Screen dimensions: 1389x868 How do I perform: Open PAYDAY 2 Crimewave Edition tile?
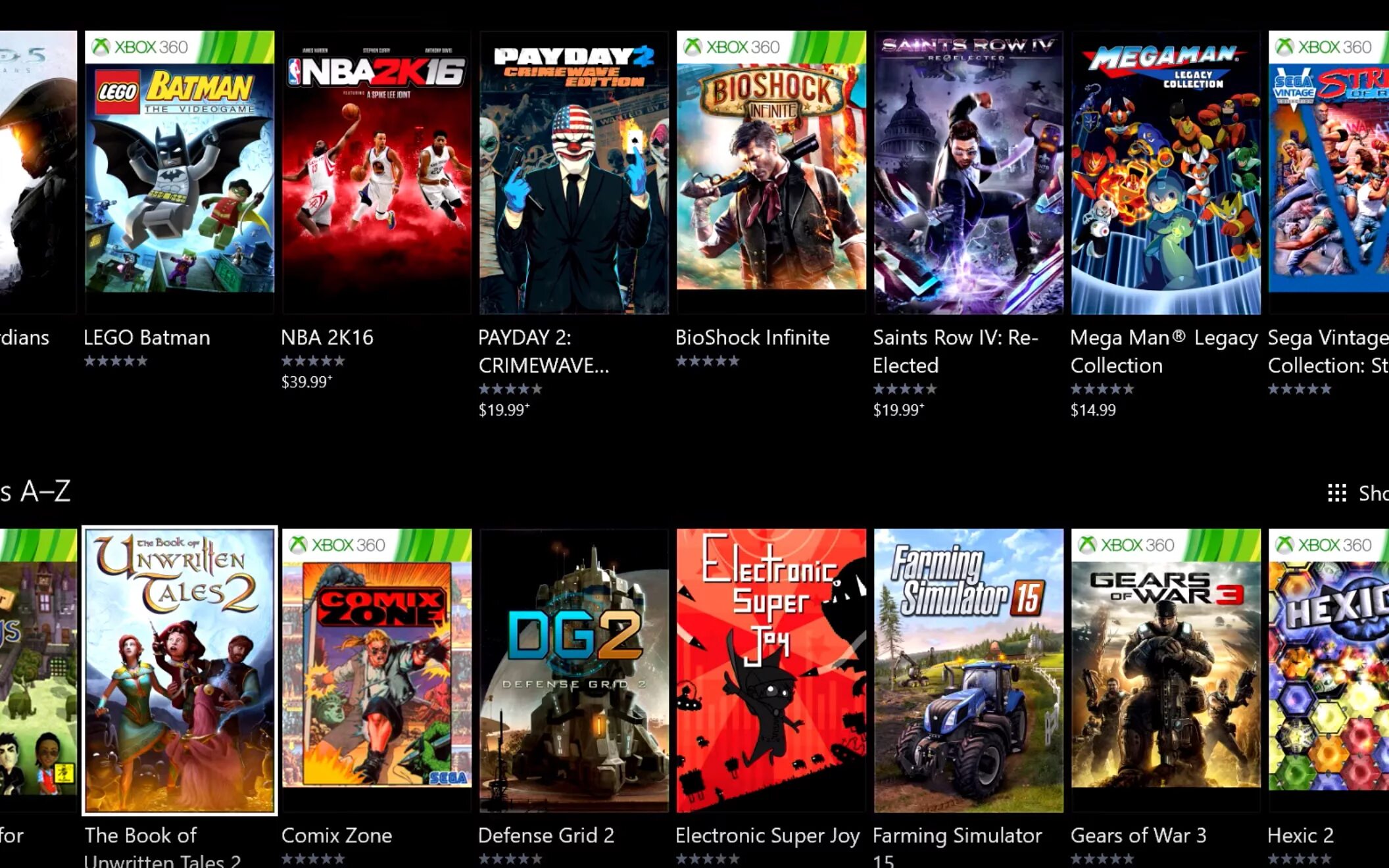click(x=574, y=172)
